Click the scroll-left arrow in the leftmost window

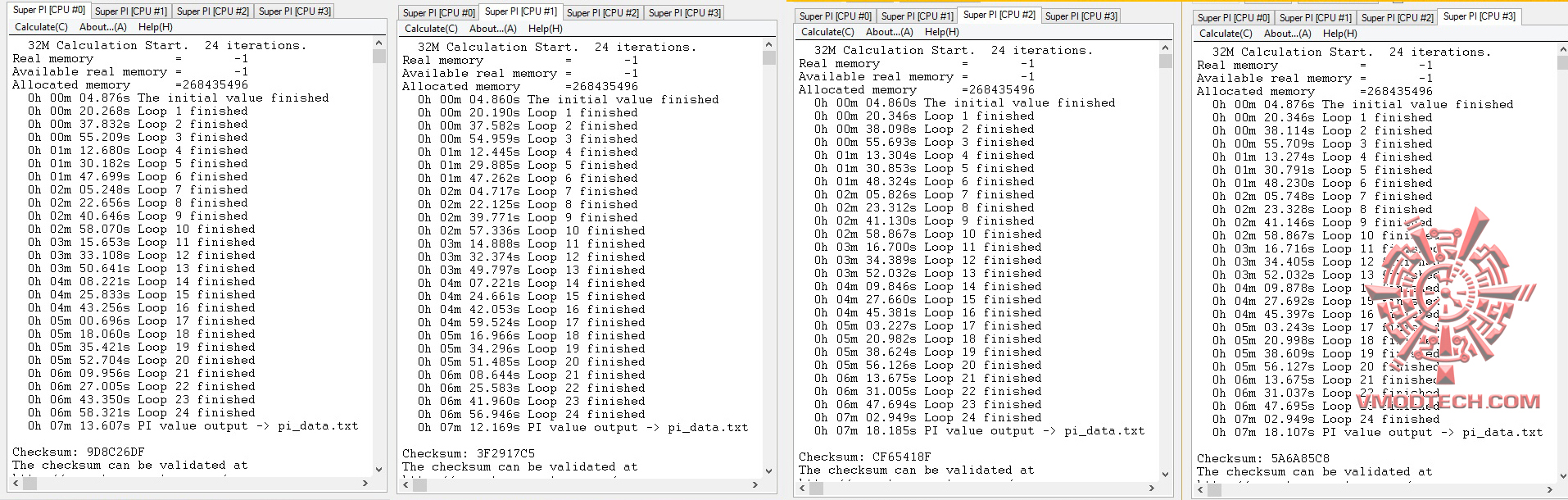tap(15, 484)
